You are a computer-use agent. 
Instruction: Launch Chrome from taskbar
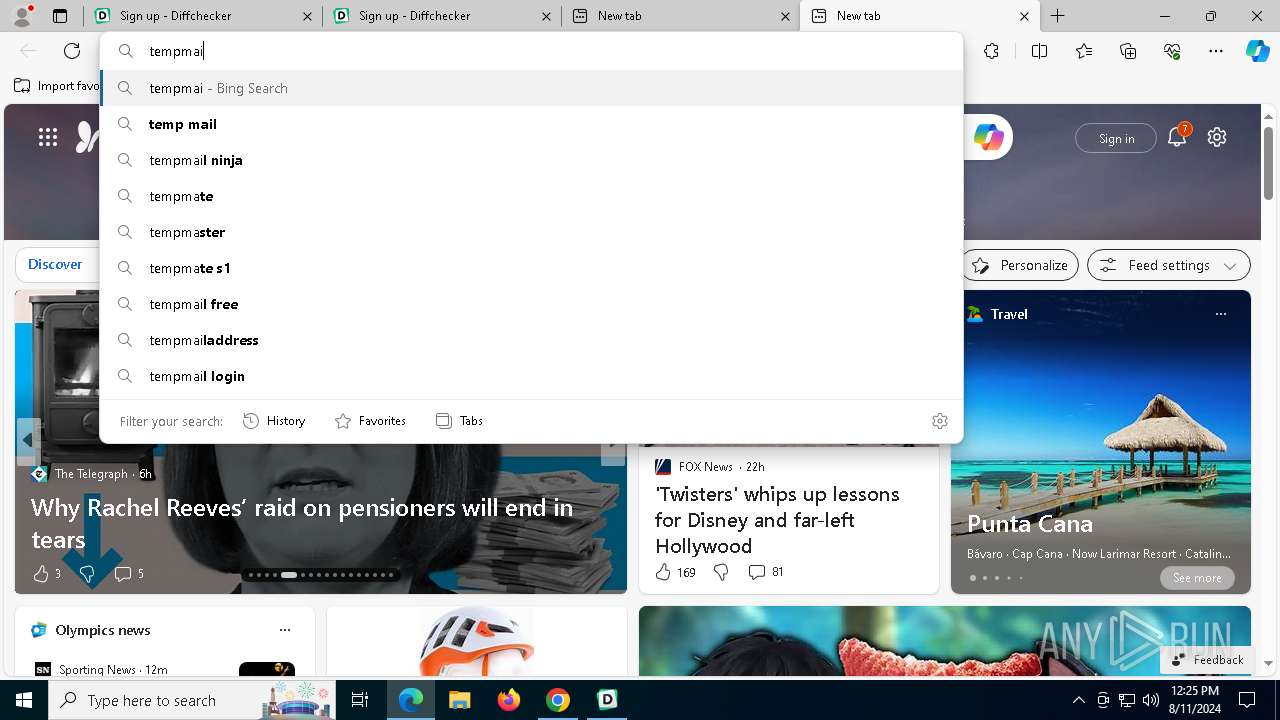(558, 700)
